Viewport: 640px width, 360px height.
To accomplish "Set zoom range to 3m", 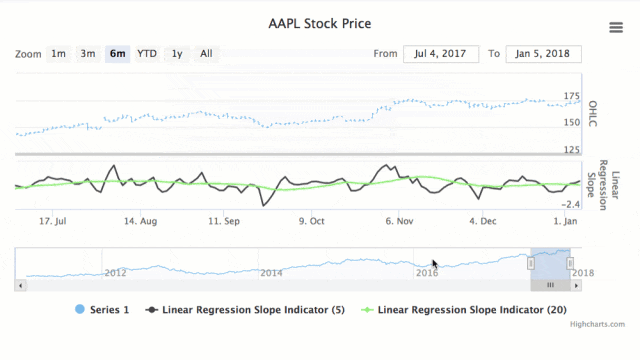I will (88, 54).
